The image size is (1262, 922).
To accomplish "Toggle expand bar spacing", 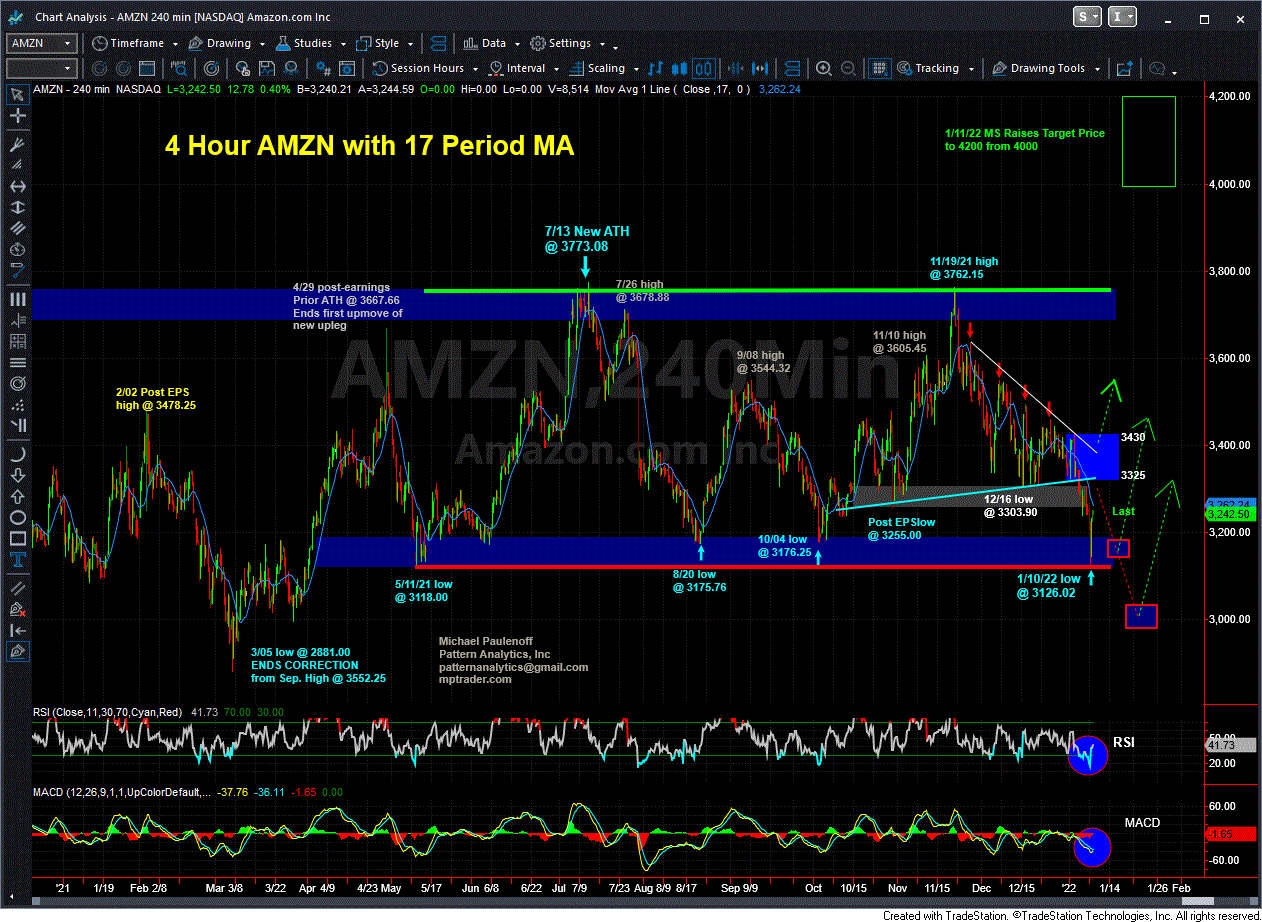I will coord(760,68).
